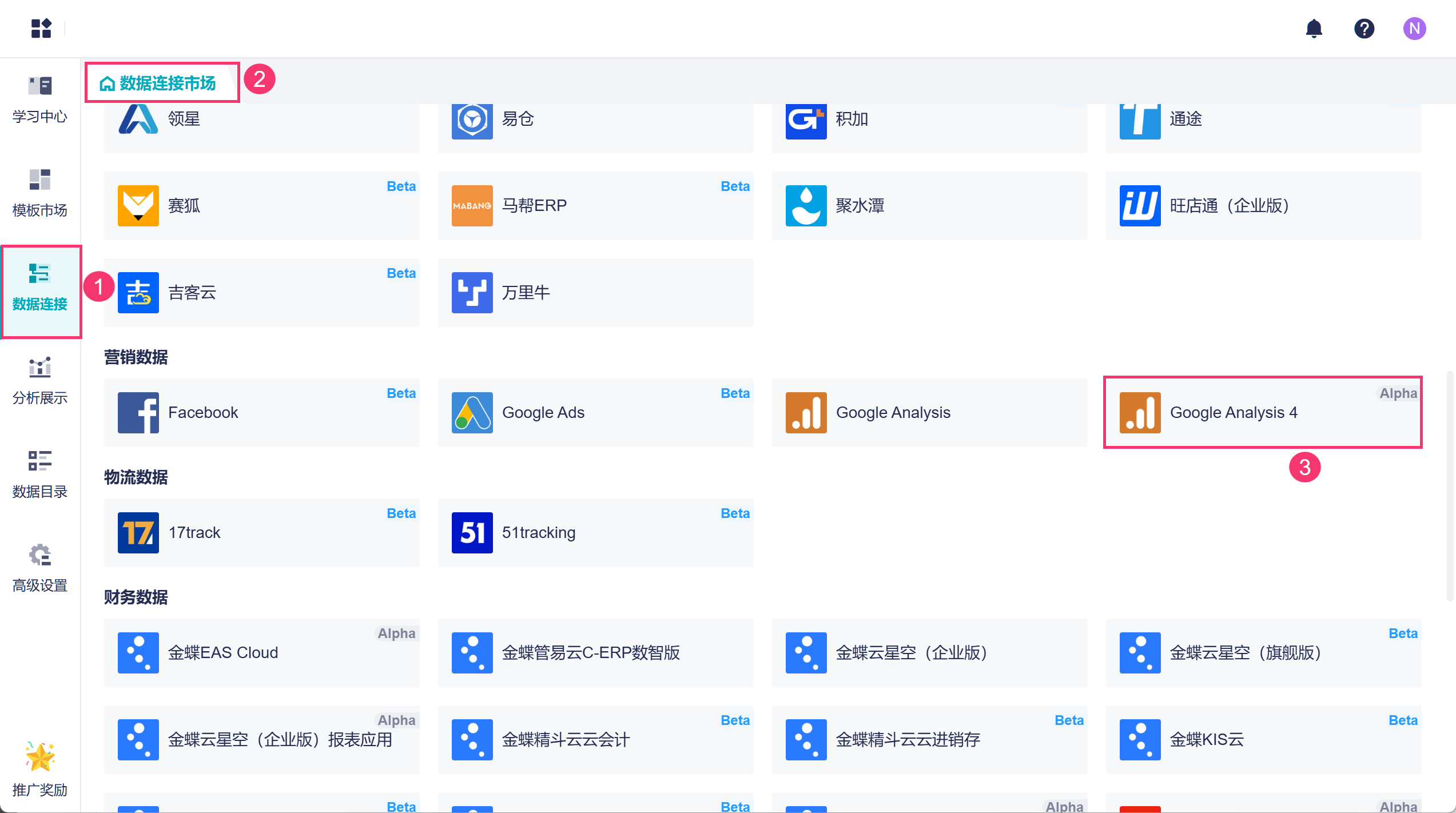Open the user avatar N menu

coord(1415,28)
